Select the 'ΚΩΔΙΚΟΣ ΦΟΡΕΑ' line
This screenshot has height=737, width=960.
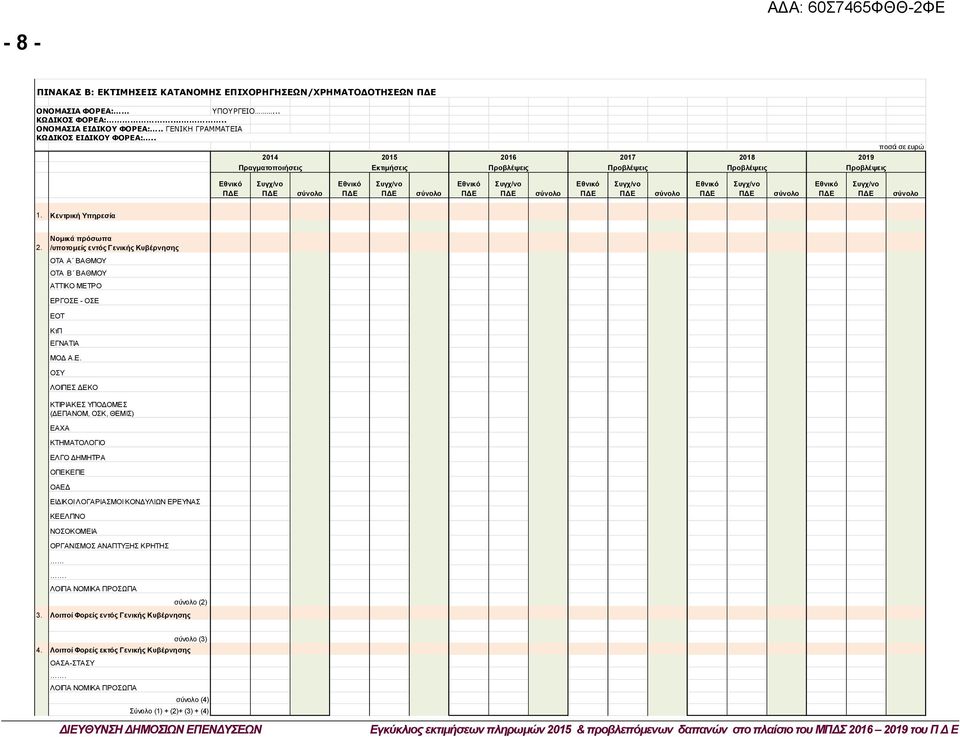(x=131, y=120)
